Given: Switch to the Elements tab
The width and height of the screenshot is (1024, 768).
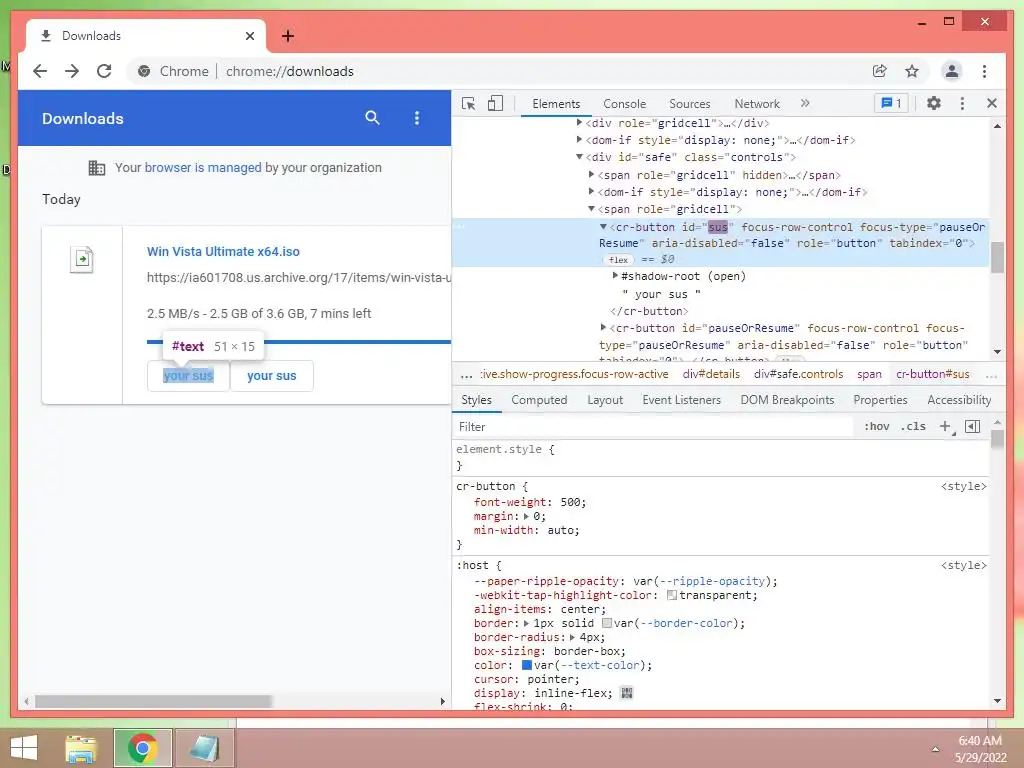Looking at the screenshot, I should coord(556,104).
